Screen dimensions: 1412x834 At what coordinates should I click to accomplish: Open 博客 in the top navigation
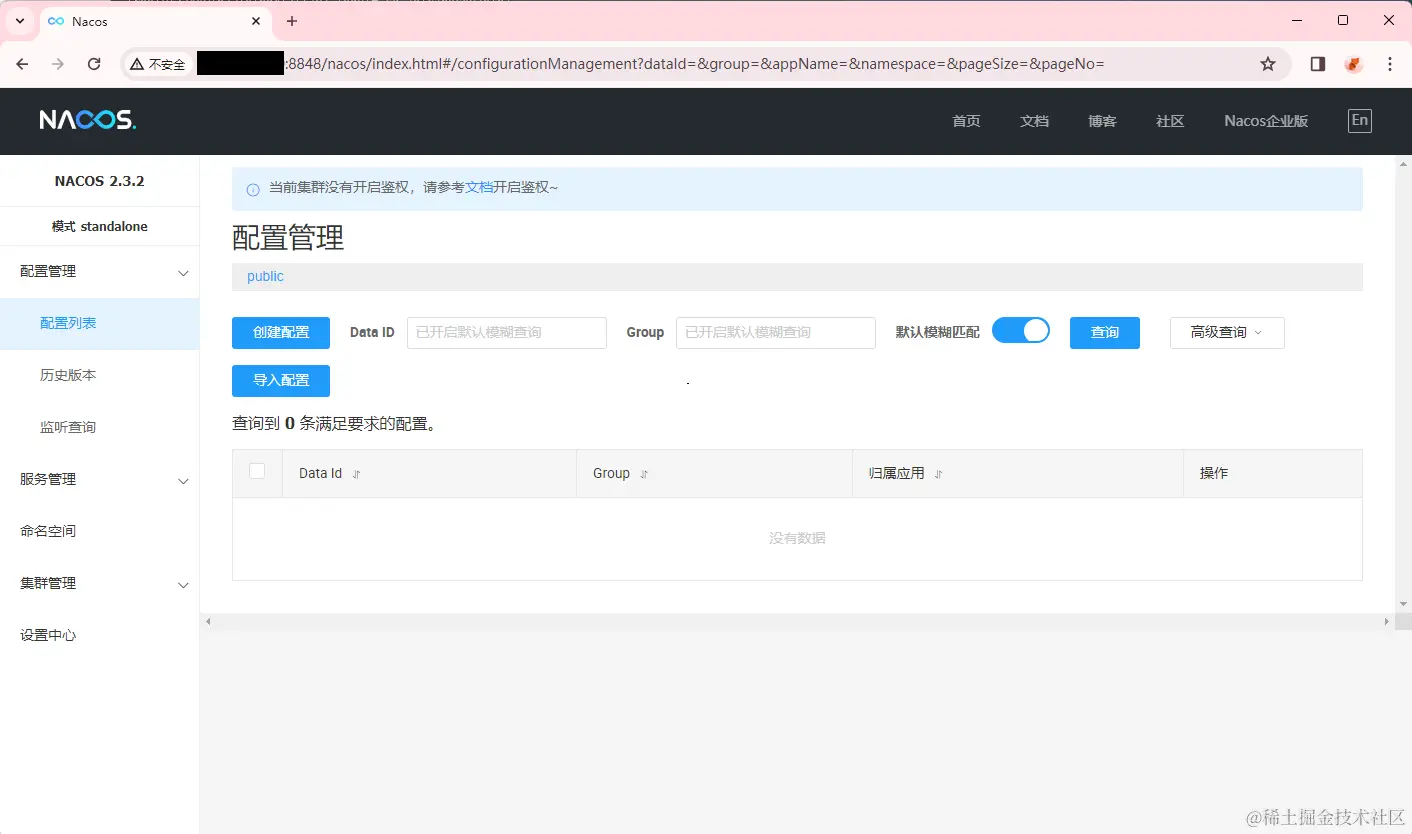(x=1102, y=121)
